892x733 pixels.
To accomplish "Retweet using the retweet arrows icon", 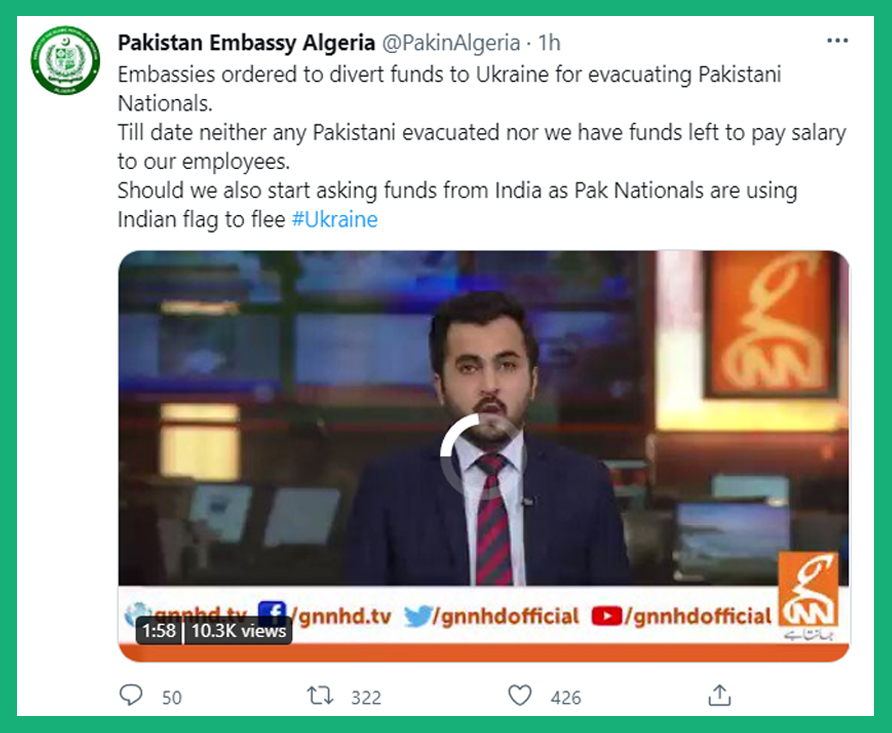I will [320, 695].
